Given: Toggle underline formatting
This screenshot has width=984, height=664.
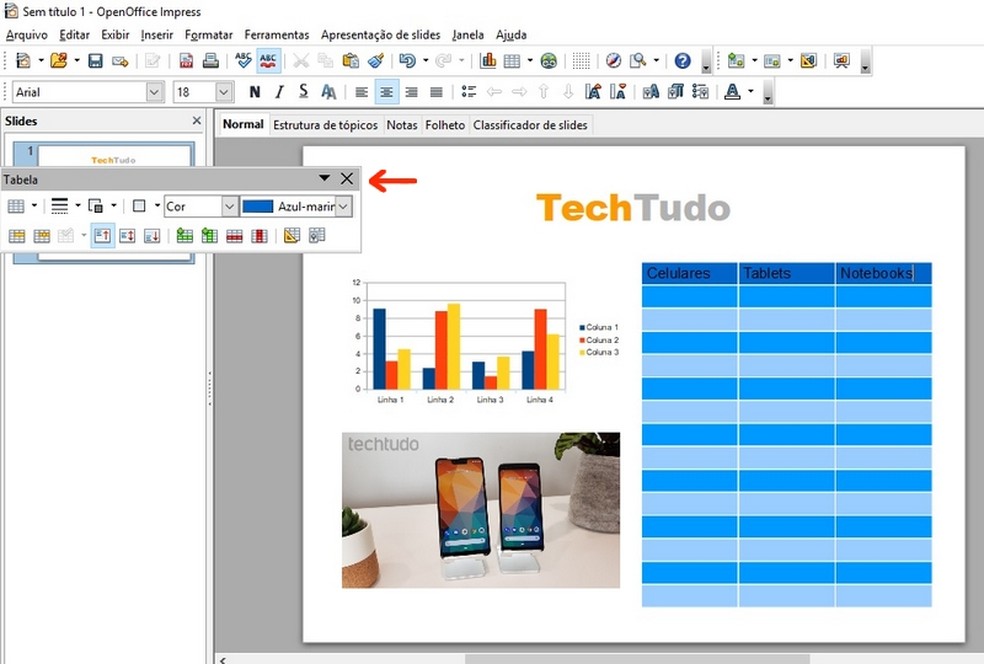Looking at the screenshot, I should click(x=302, y=91).
